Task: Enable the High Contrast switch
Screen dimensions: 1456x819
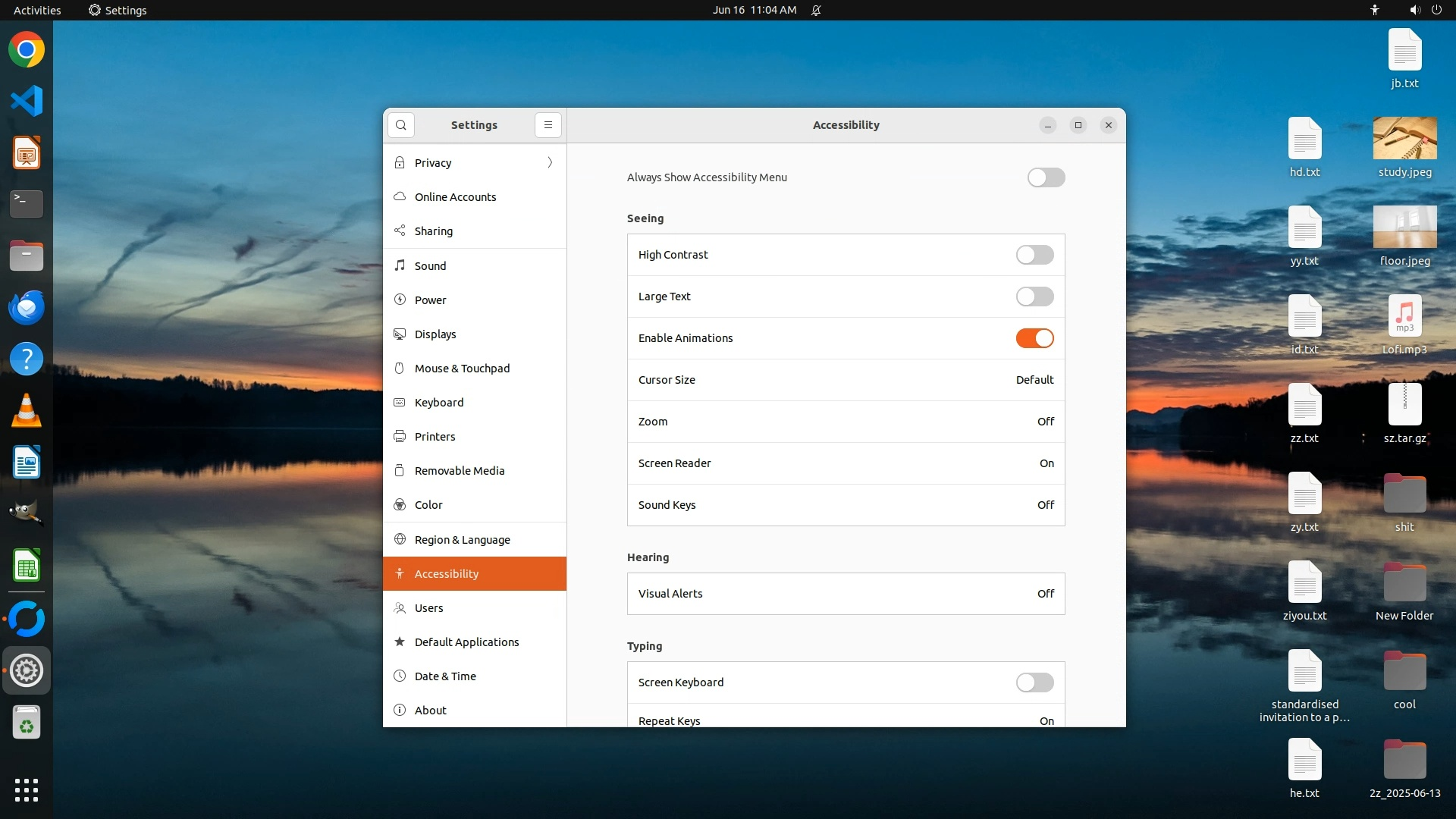Action: 1034,255
